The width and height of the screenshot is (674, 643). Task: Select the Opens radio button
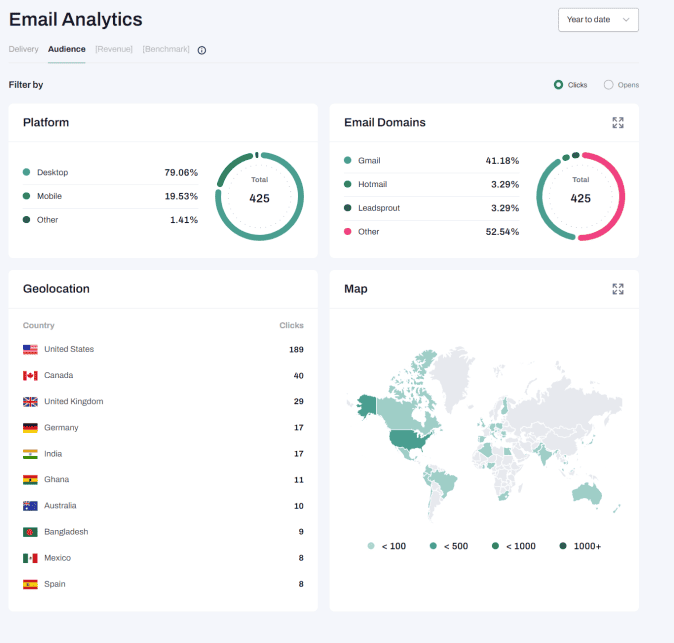coord(608,85)
